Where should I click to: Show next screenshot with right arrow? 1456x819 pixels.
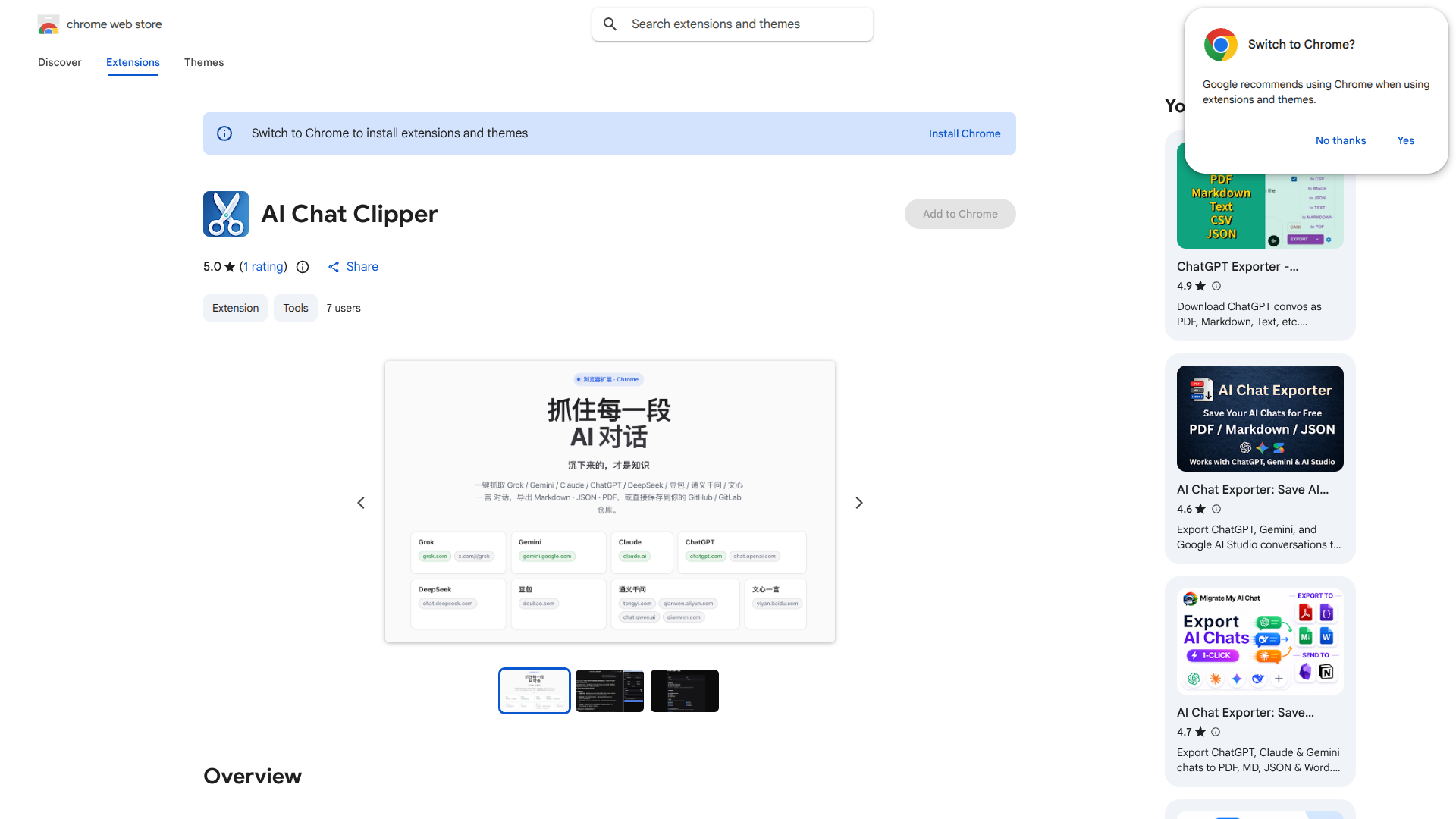pos(859,503)
